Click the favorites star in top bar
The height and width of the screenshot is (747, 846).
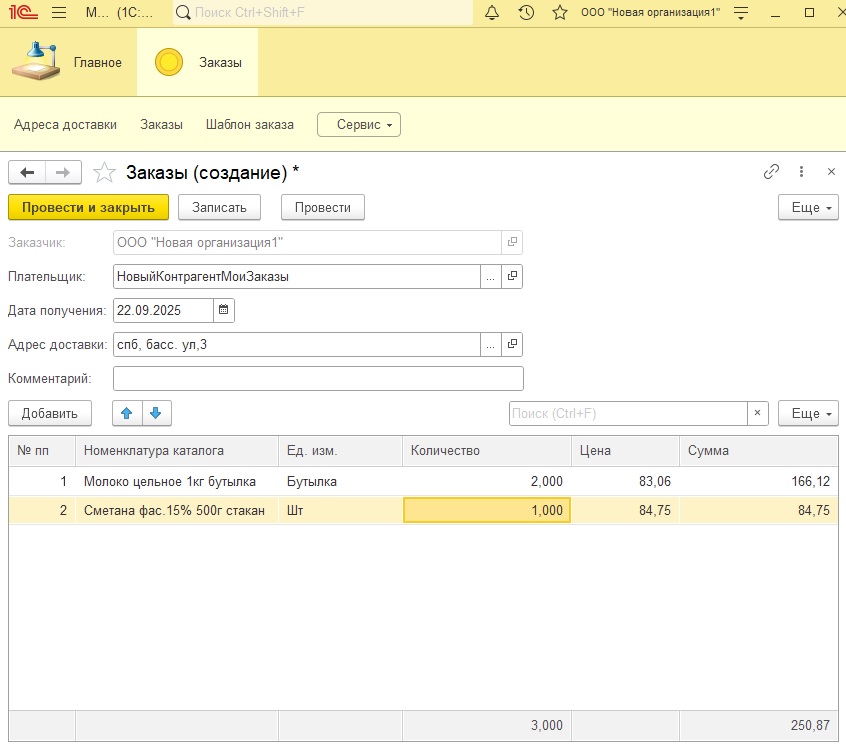click(x=560, y=13)
